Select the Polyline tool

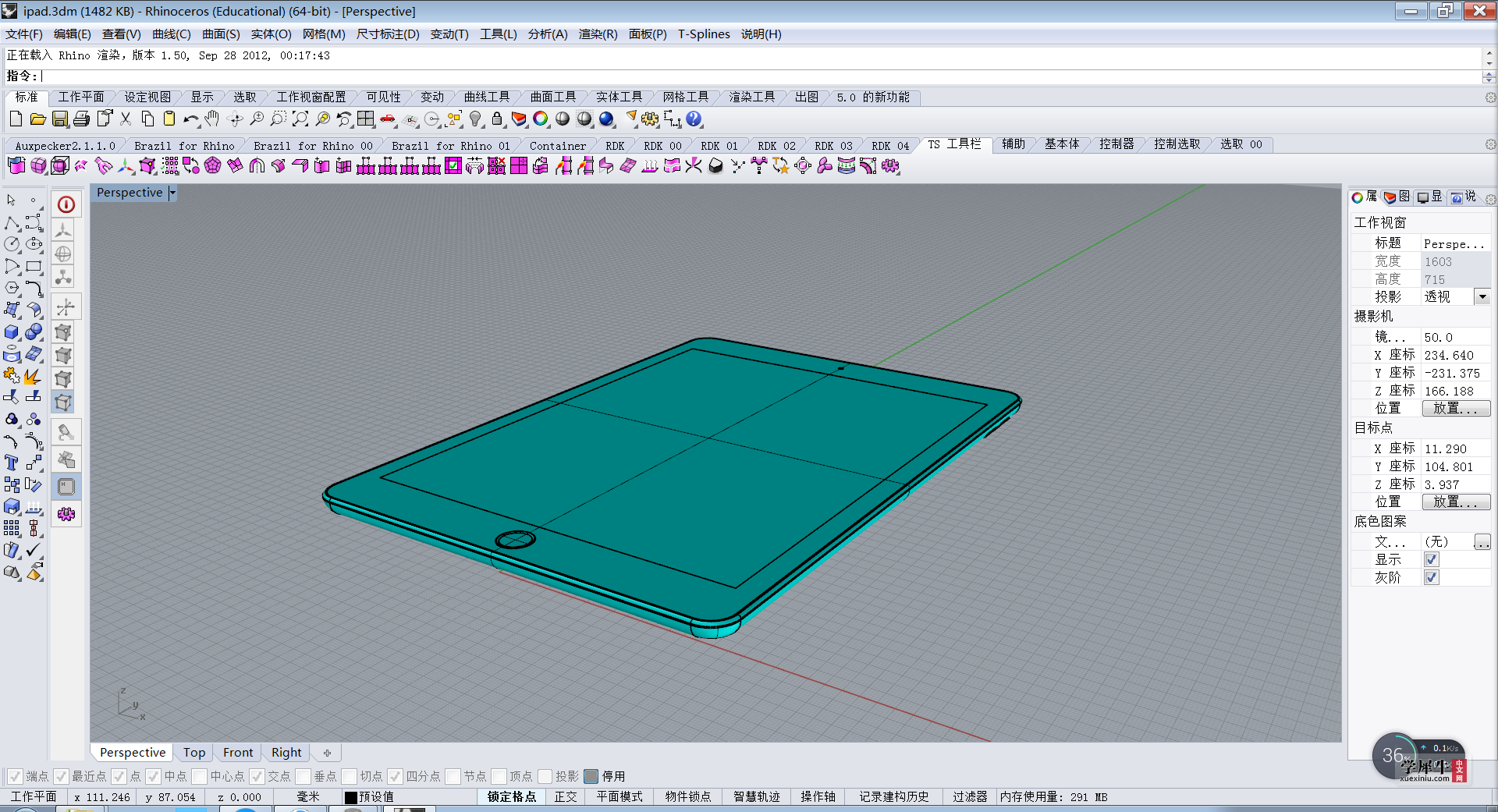(12, 223)
